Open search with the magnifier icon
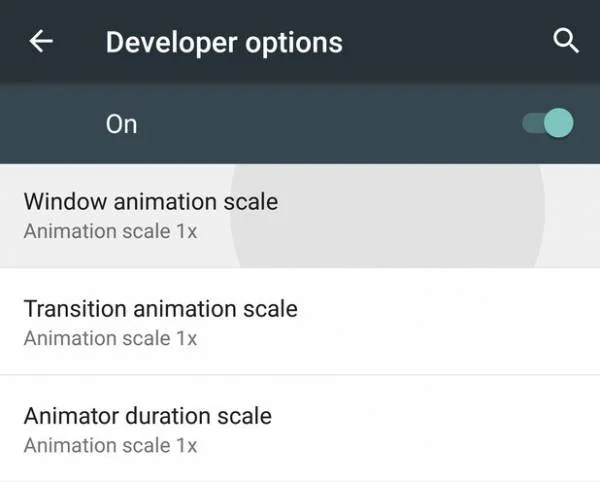The image size is (600, 482). (566, 41)
